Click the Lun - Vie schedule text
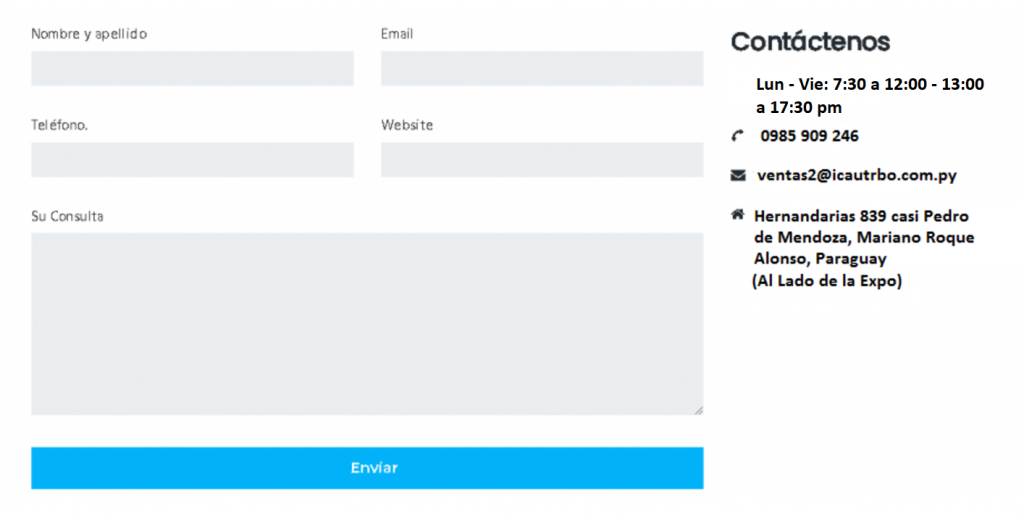 [x=870, y=95]
